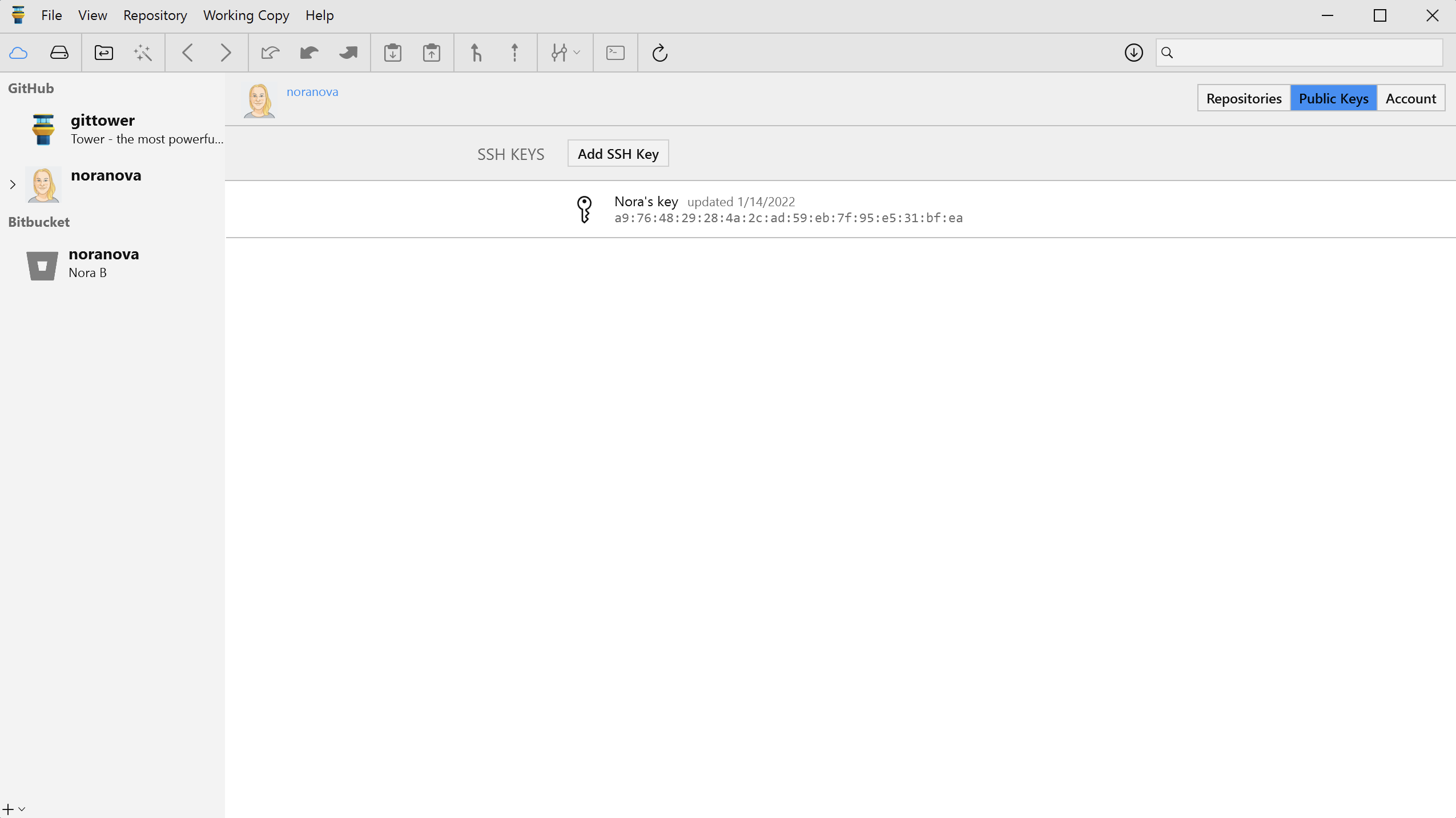Open local repositories drive view
This screenshot has width=1456, height=818.
pos(59,53)
